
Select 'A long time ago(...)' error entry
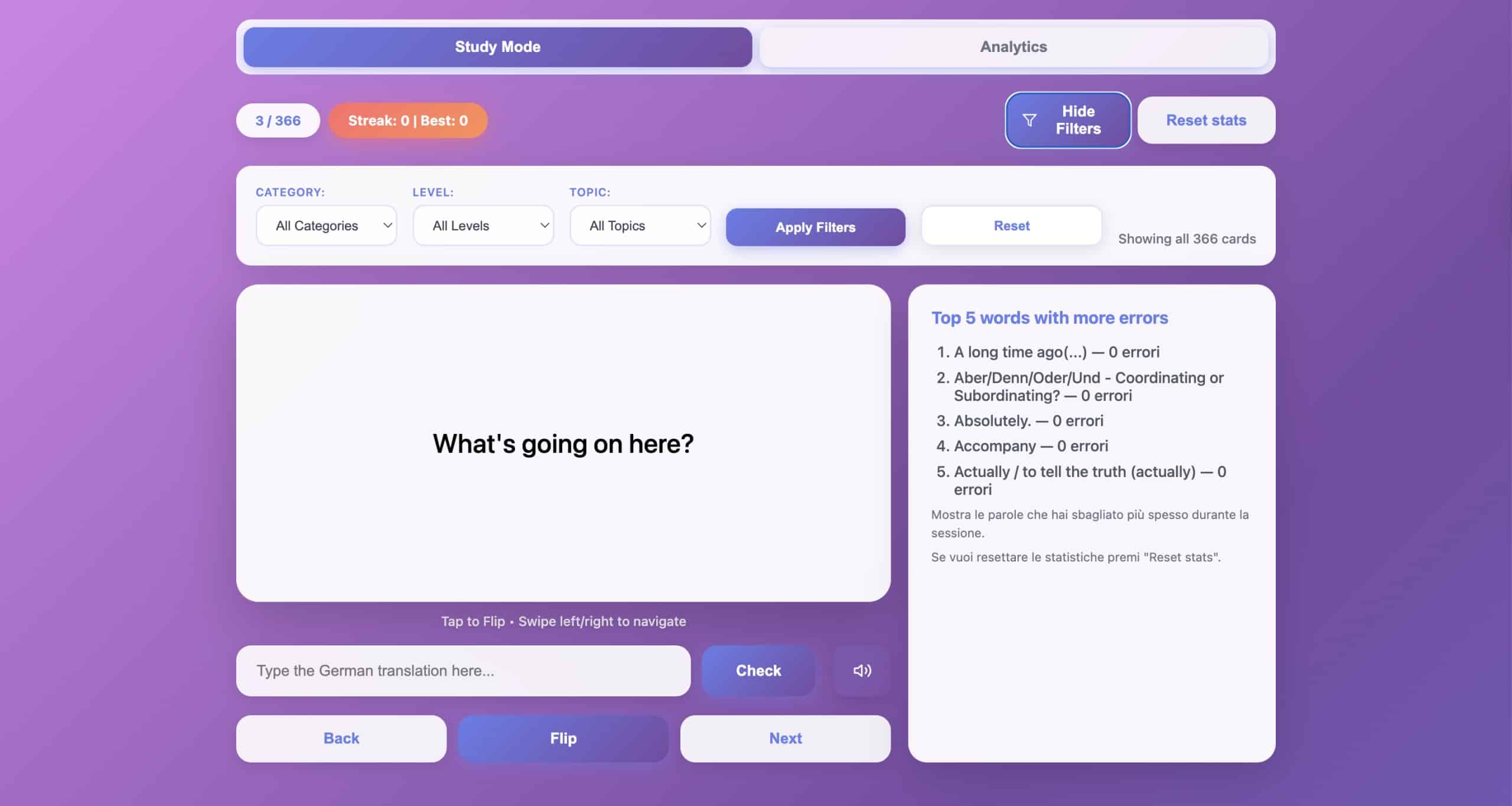pos(1057,352)
